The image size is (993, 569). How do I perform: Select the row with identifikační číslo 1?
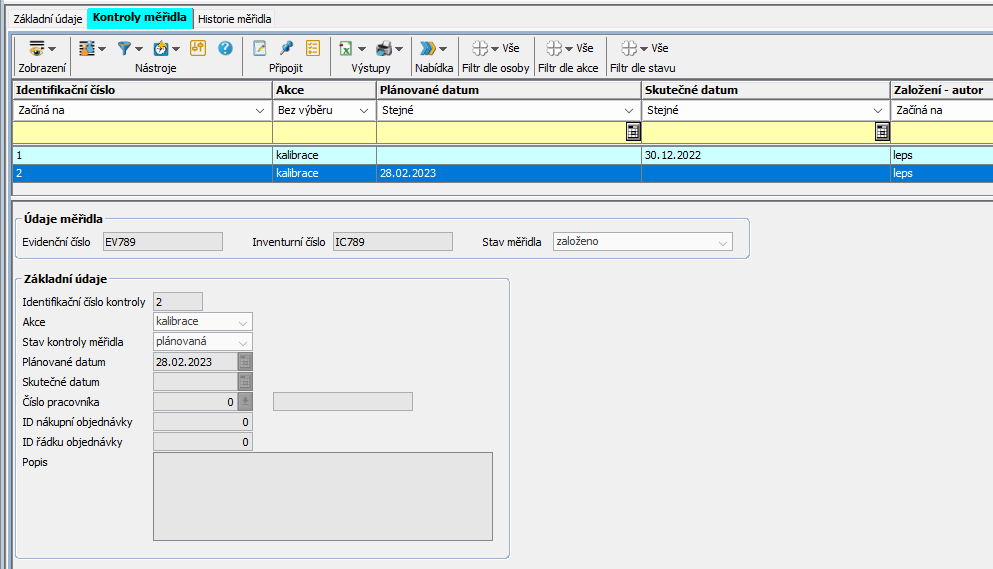pyautogui.click(x=140, y=156)
